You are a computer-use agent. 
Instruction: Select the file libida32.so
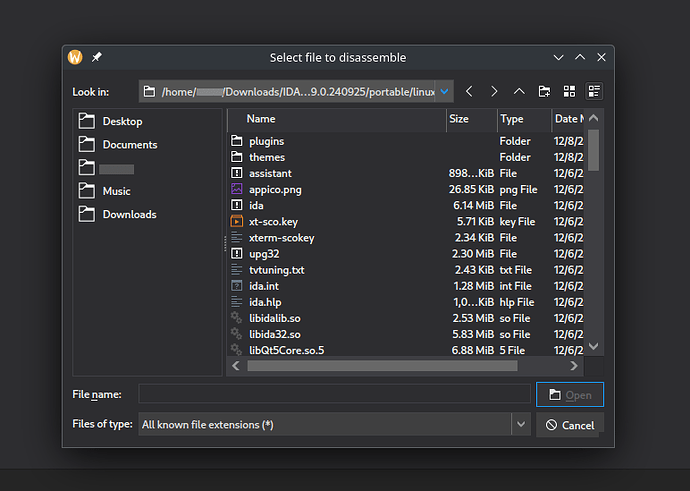tap(275, 334)
